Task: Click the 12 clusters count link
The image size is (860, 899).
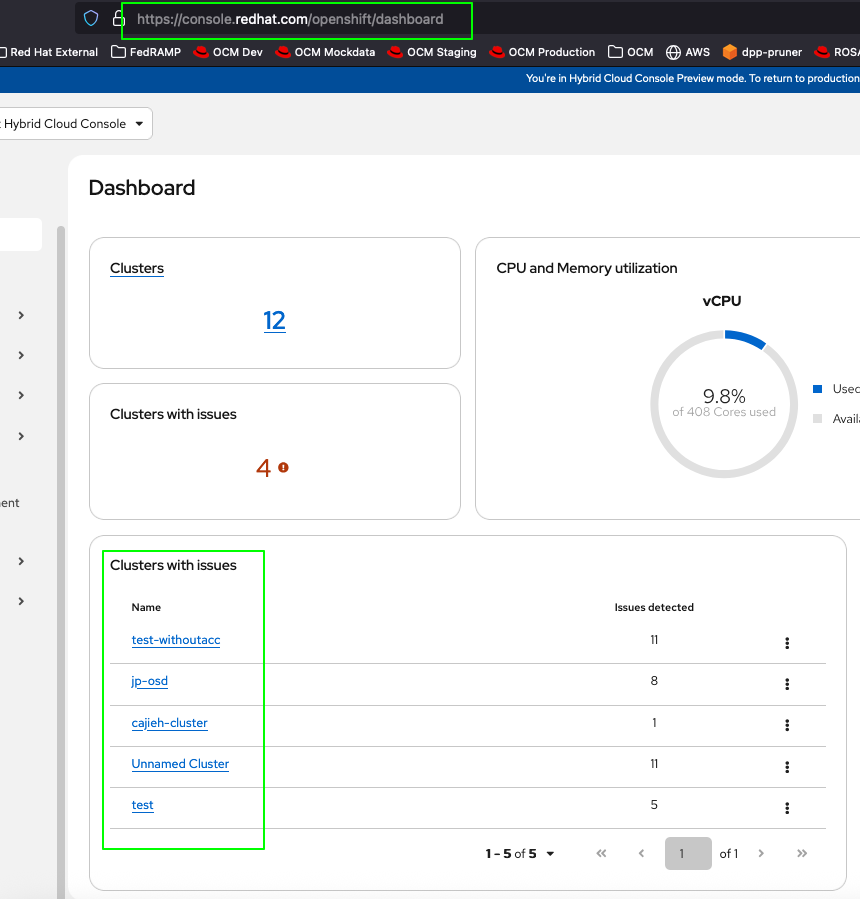Action: pyautogui.click(x=274, y=320)
